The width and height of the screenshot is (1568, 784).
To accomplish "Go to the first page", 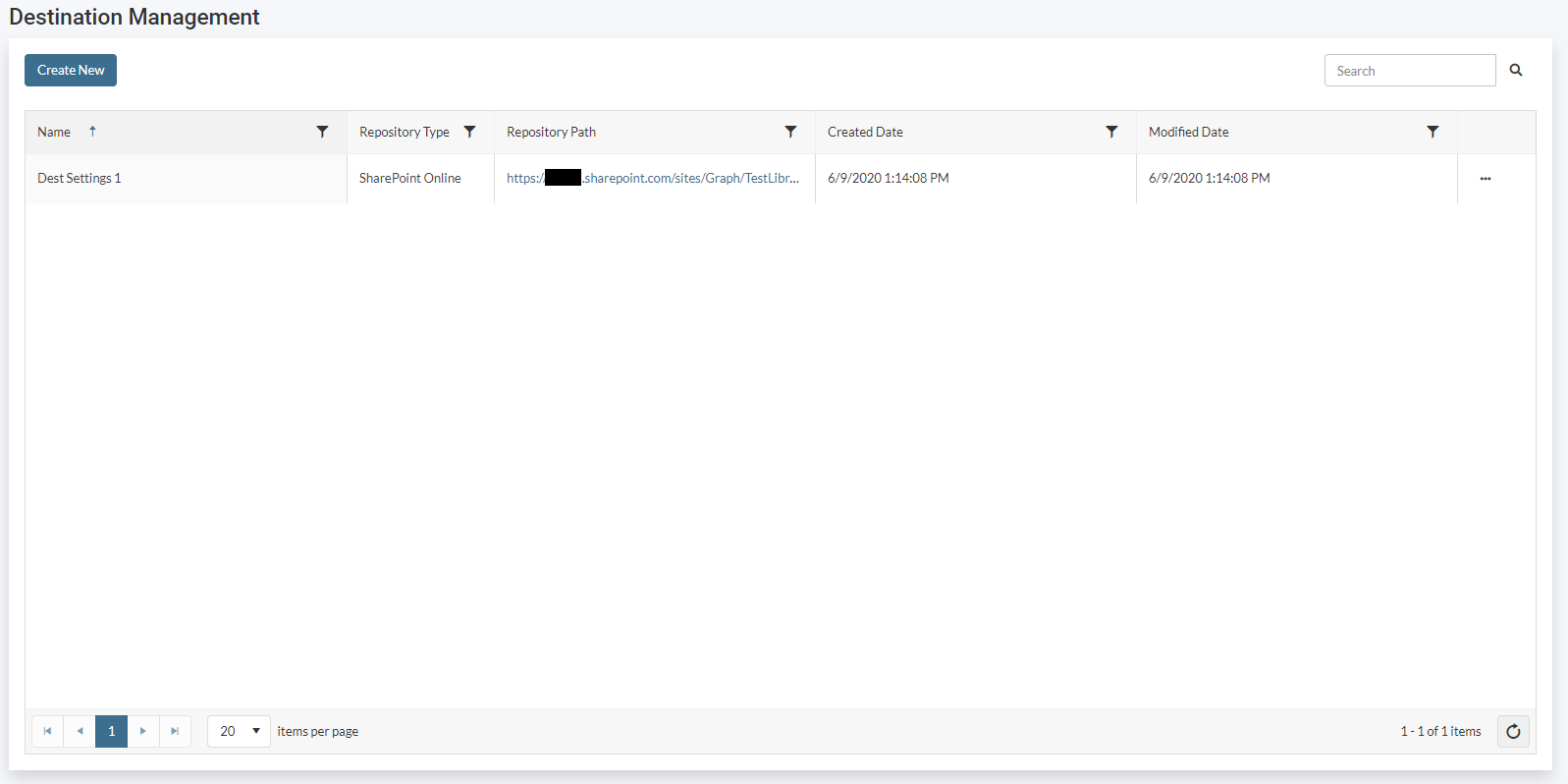I will coord(47,731).
